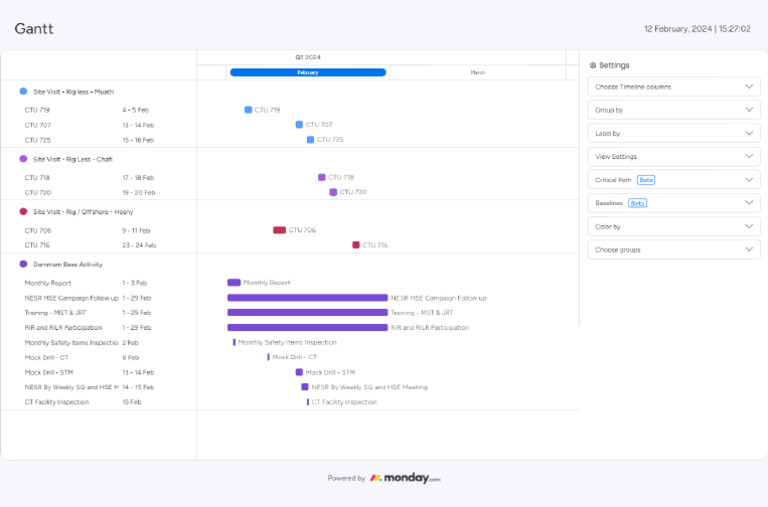Select the RIR and RILR Participation bar
Screen dimensions: 768x507
click(308, 328)
